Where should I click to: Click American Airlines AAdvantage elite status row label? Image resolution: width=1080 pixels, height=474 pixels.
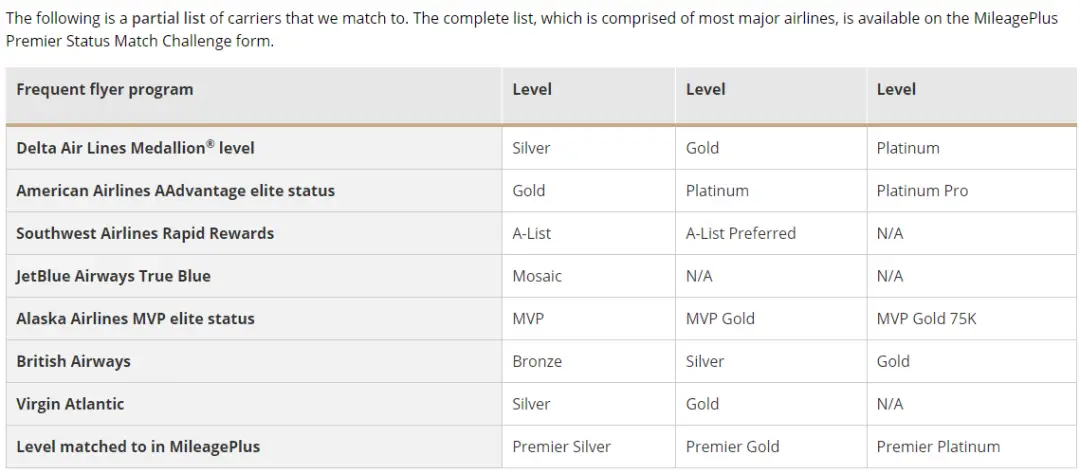(175, 191)
